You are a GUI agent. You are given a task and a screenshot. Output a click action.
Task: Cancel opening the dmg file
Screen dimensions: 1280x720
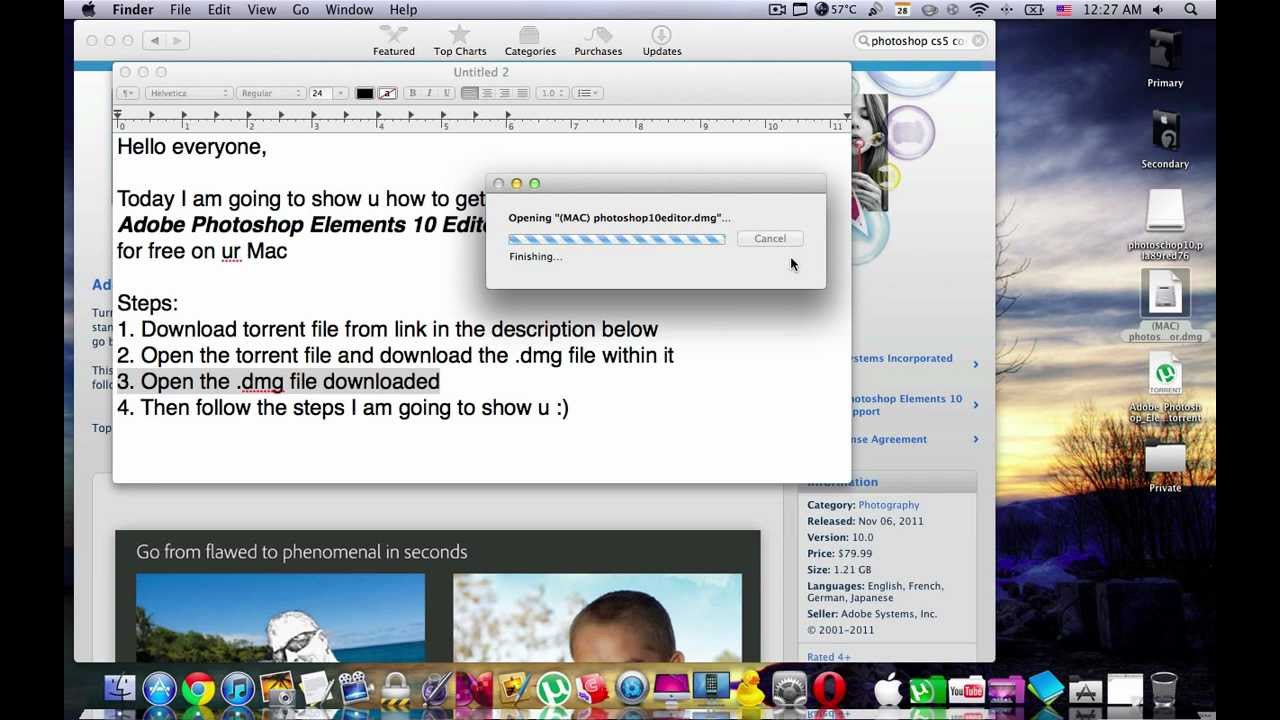click(770, 239)
